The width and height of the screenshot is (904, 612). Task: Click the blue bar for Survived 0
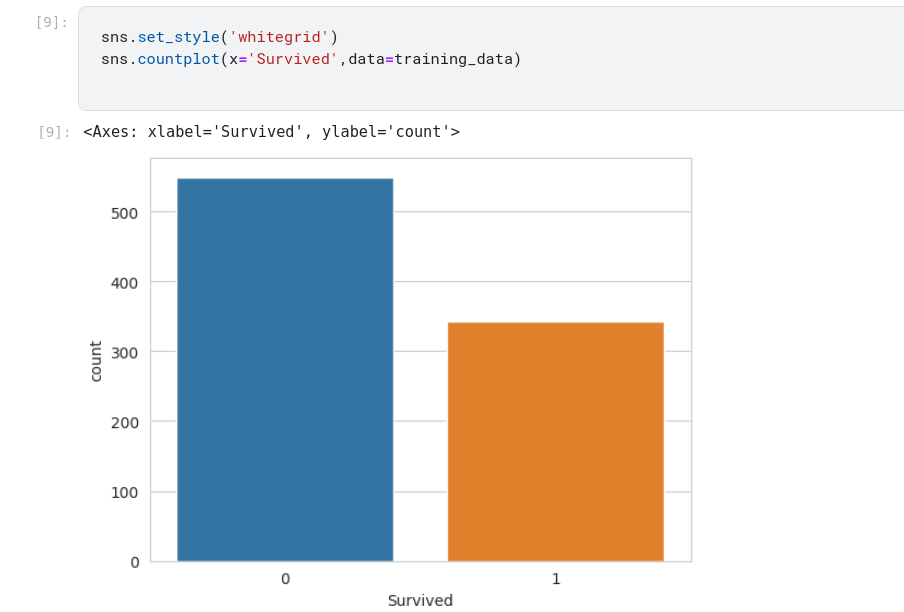(285, 370)
